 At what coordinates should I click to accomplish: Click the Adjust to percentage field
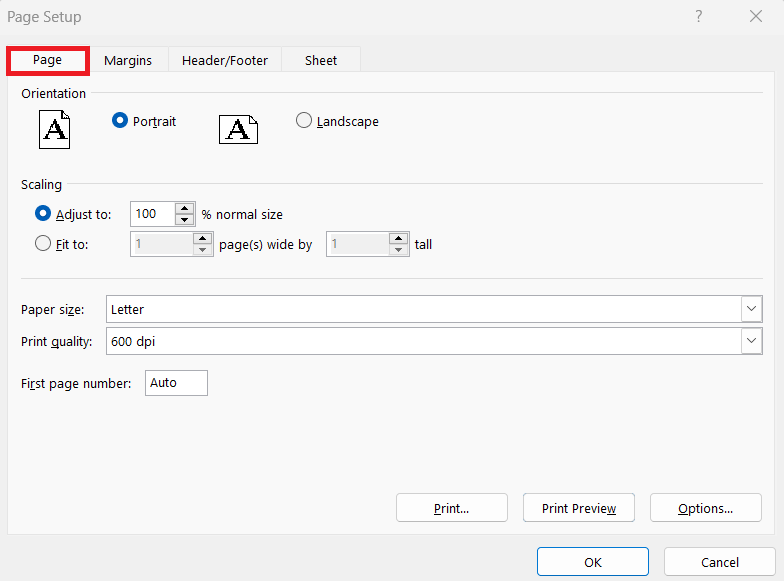tap(153, 214)
